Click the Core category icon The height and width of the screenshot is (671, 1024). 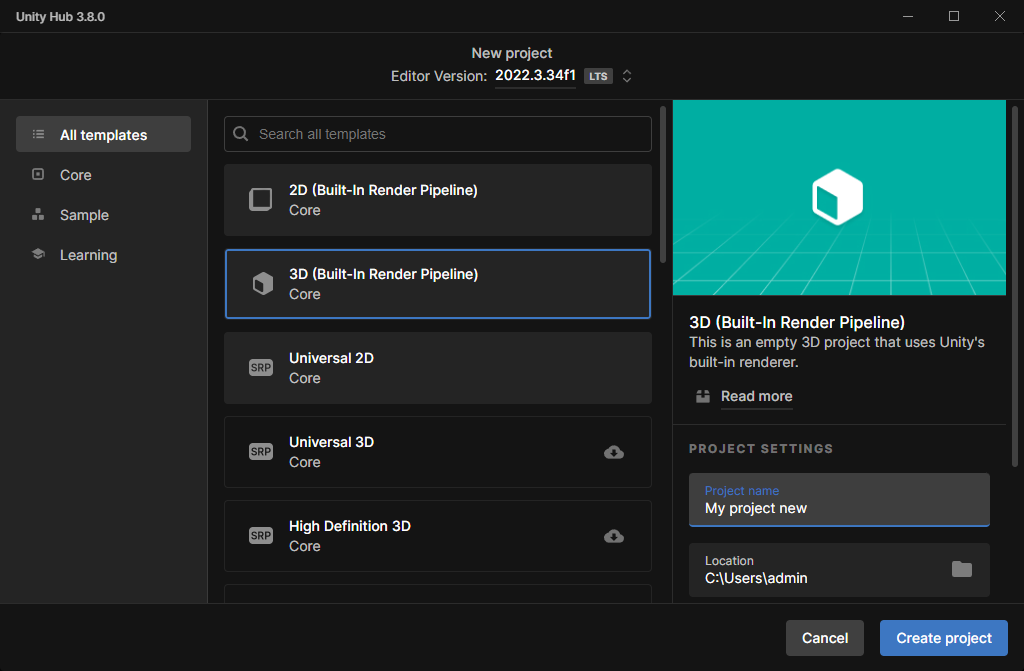[x=39, y=174]
